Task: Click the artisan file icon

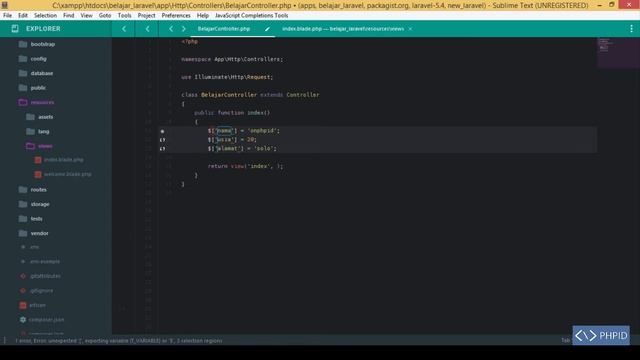Action: (23, 305)
